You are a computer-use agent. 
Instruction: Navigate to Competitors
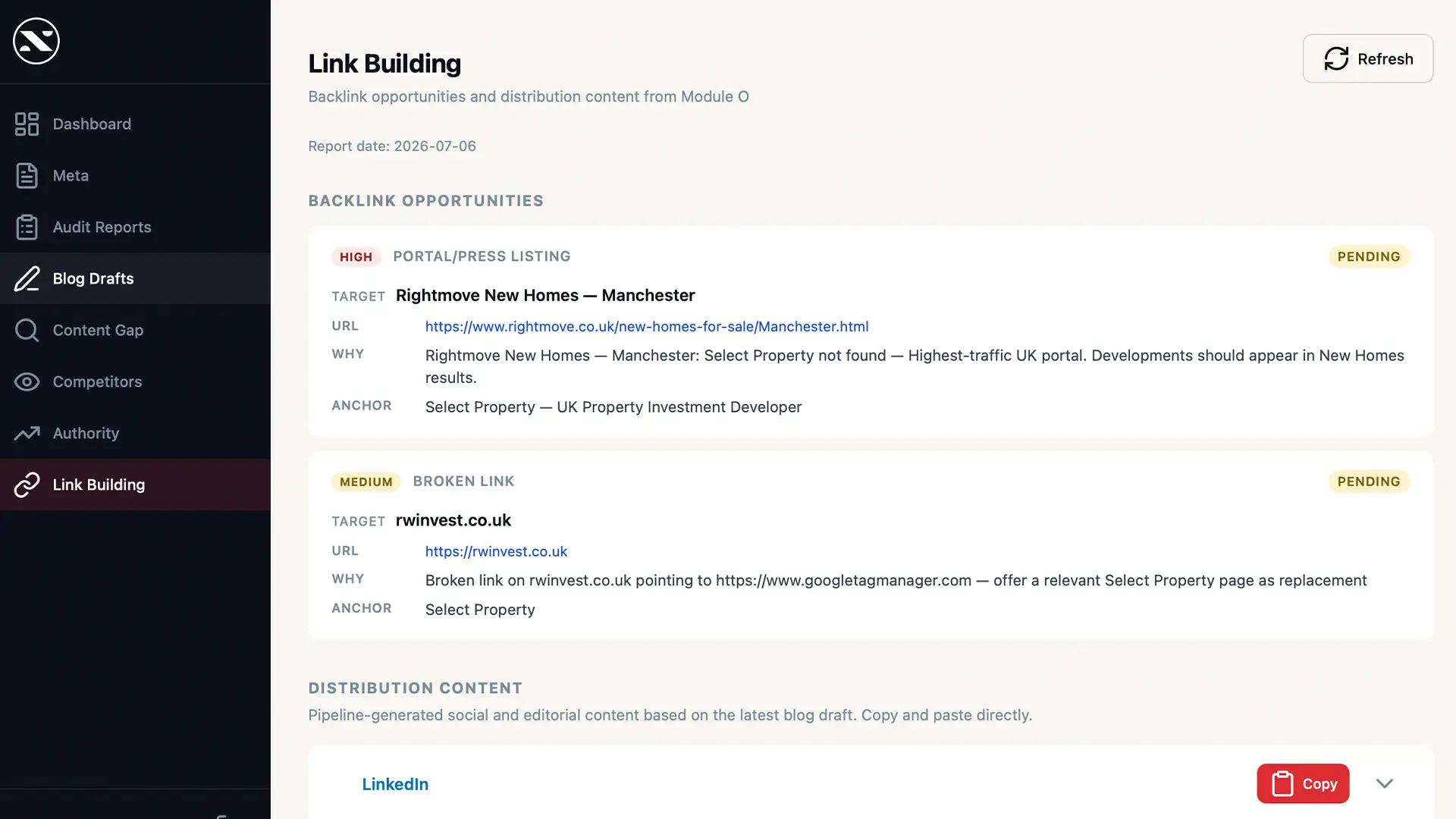[135, 381]
